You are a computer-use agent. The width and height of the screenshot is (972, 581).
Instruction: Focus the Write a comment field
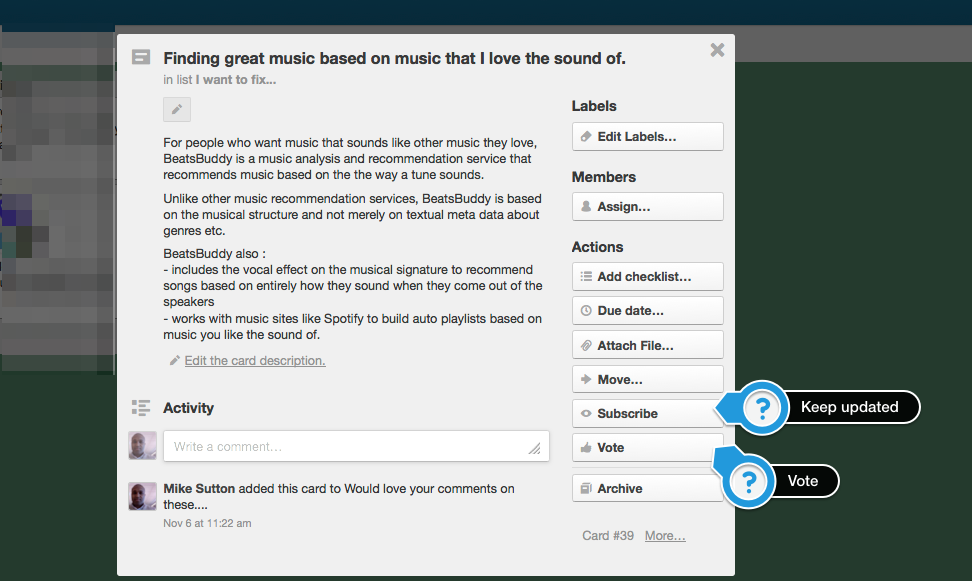click(356, 446)
